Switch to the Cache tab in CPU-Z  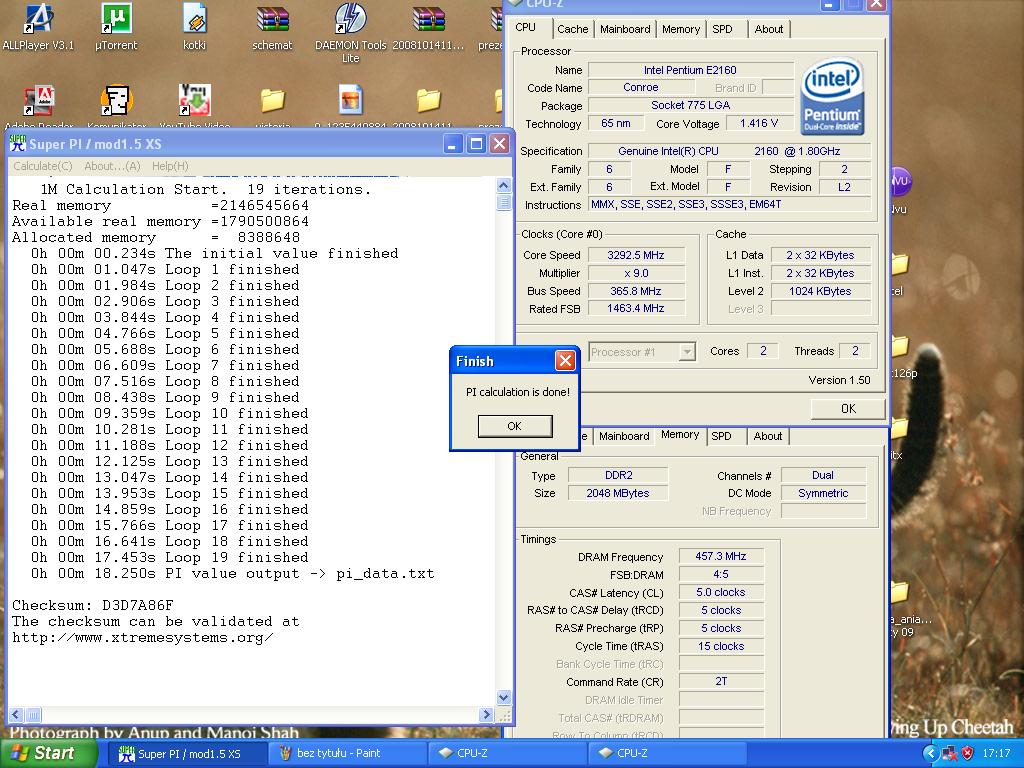[x=573, y=29]
